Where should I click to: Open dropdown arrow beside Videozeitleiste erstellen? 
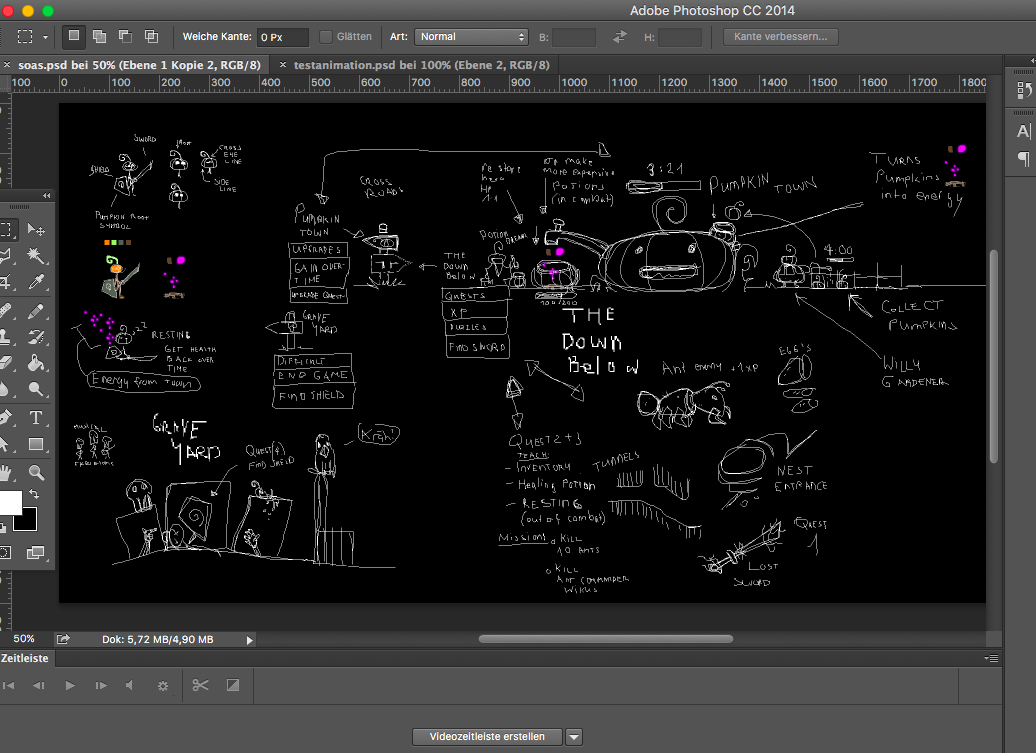(574, 737)
